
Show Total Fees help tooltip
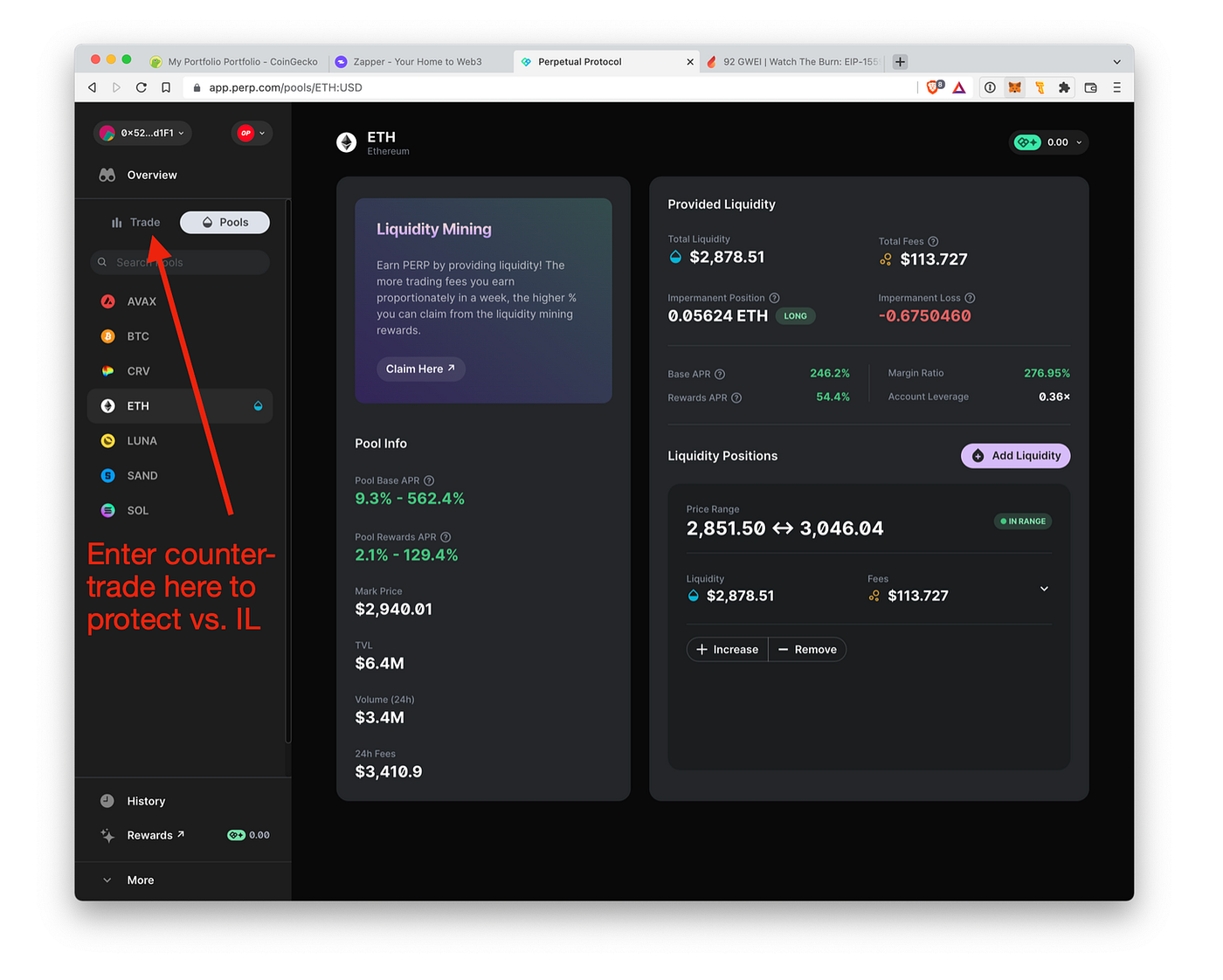click(933, 242)
